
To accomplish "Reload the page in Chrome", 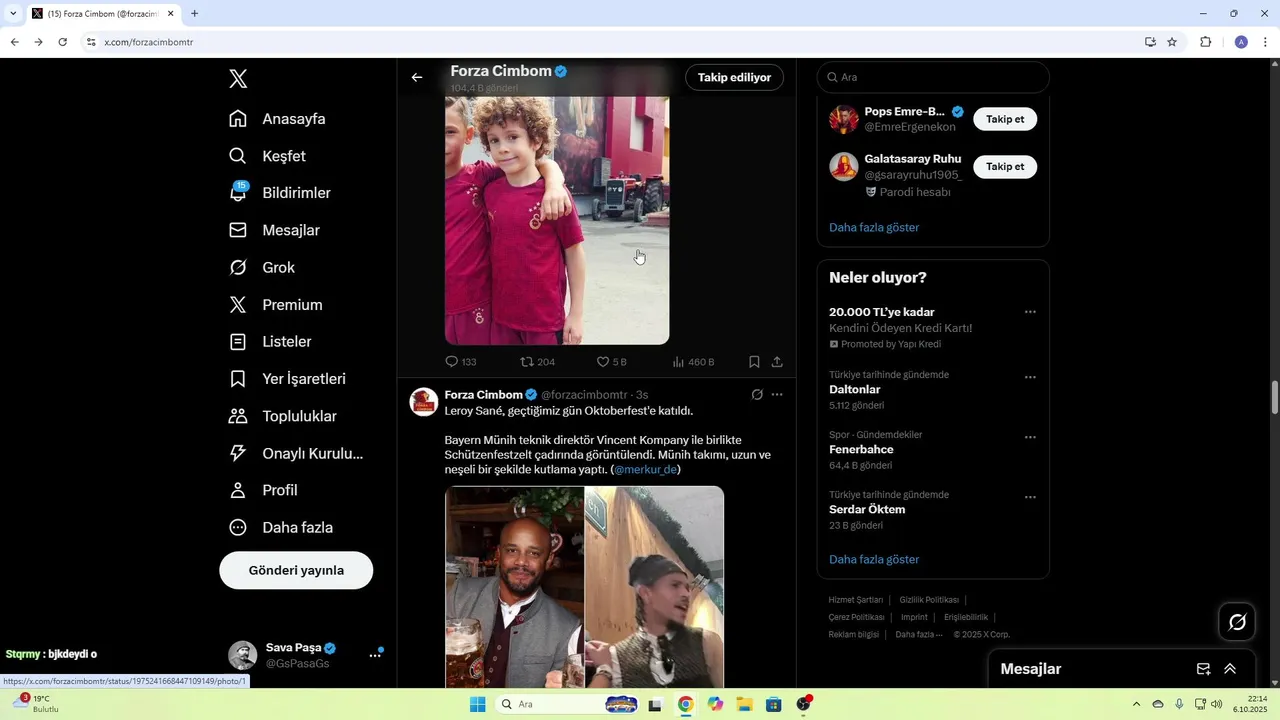I will point(62,42).
